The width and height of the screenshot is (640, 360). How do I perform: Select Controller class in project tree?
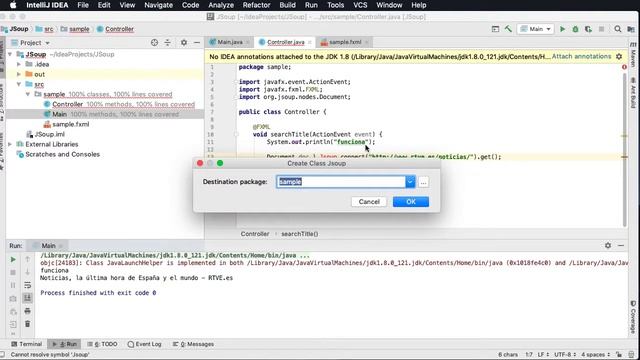point(67,104)
